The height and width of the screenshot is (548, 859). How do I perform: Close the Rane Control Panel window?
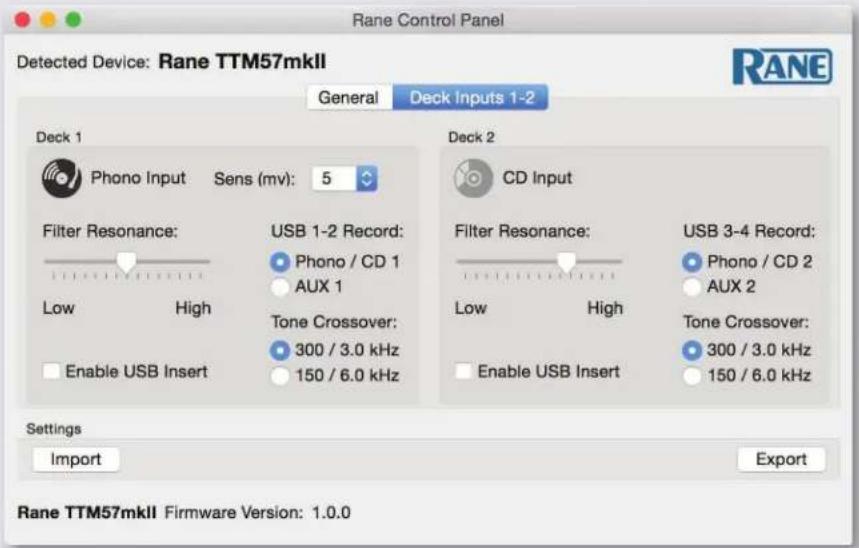[x=22, y=20]
